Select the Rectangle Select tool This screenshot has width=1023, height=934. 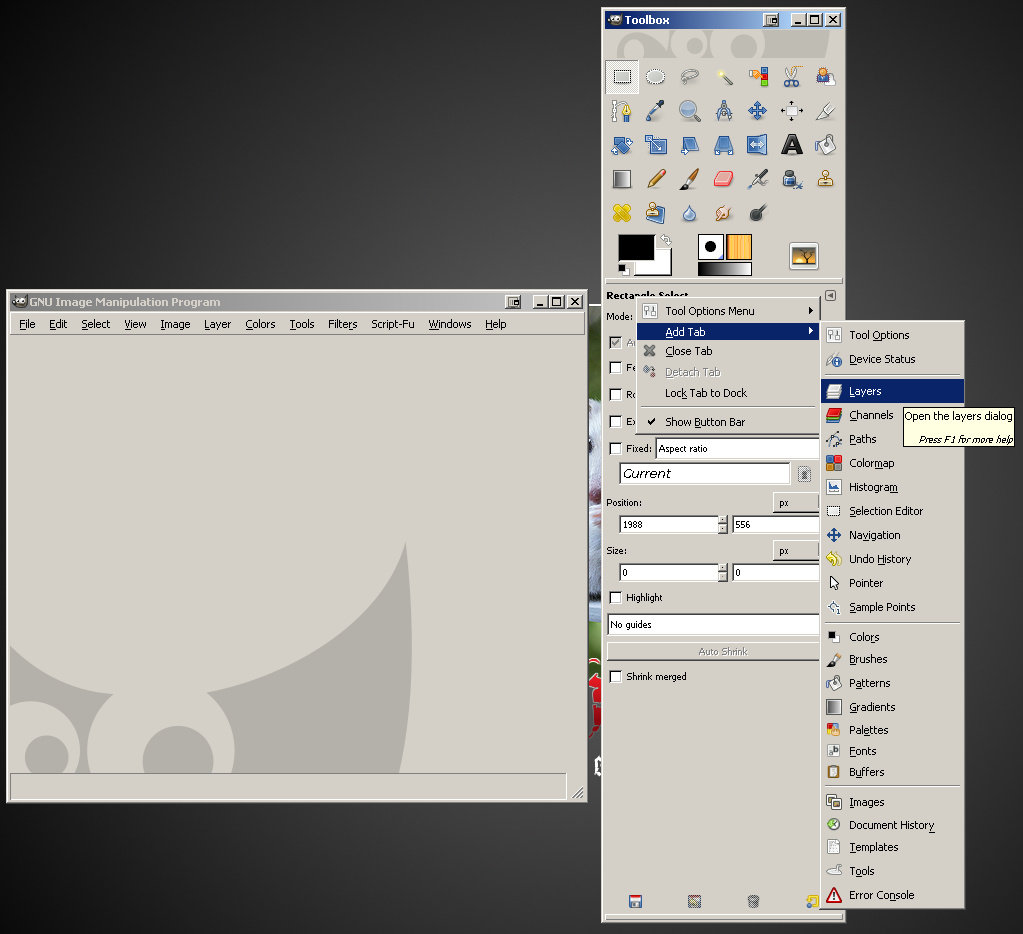tap(622, 77)
